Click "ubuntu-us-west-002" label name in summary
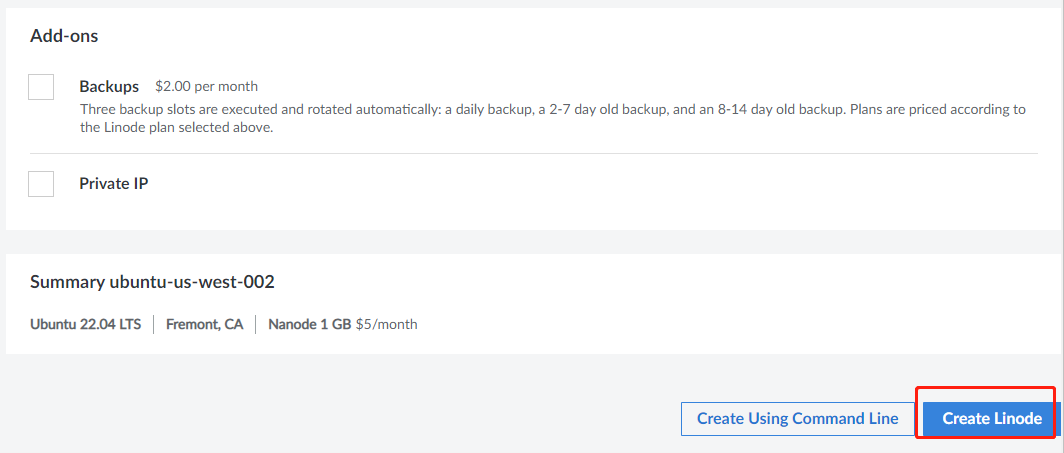Viewport: 1064px width, 453px height. click(191, 282)
